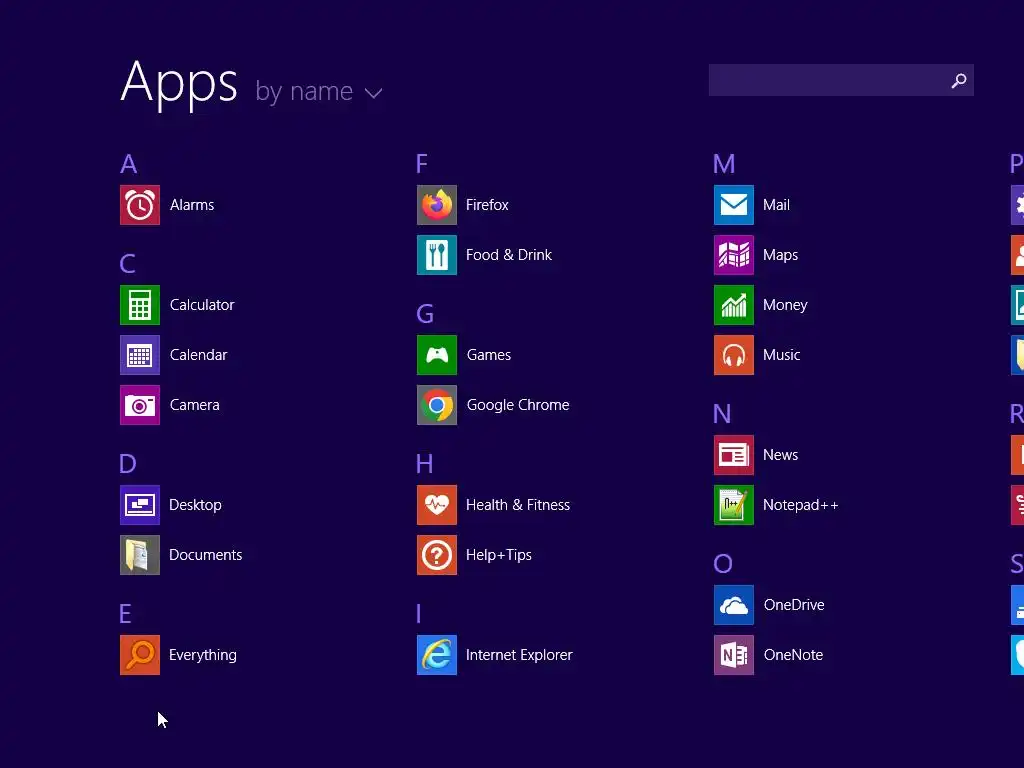Select the letter C group header
Viewport: 1024px width, 768px height.
tap(127, 264)
